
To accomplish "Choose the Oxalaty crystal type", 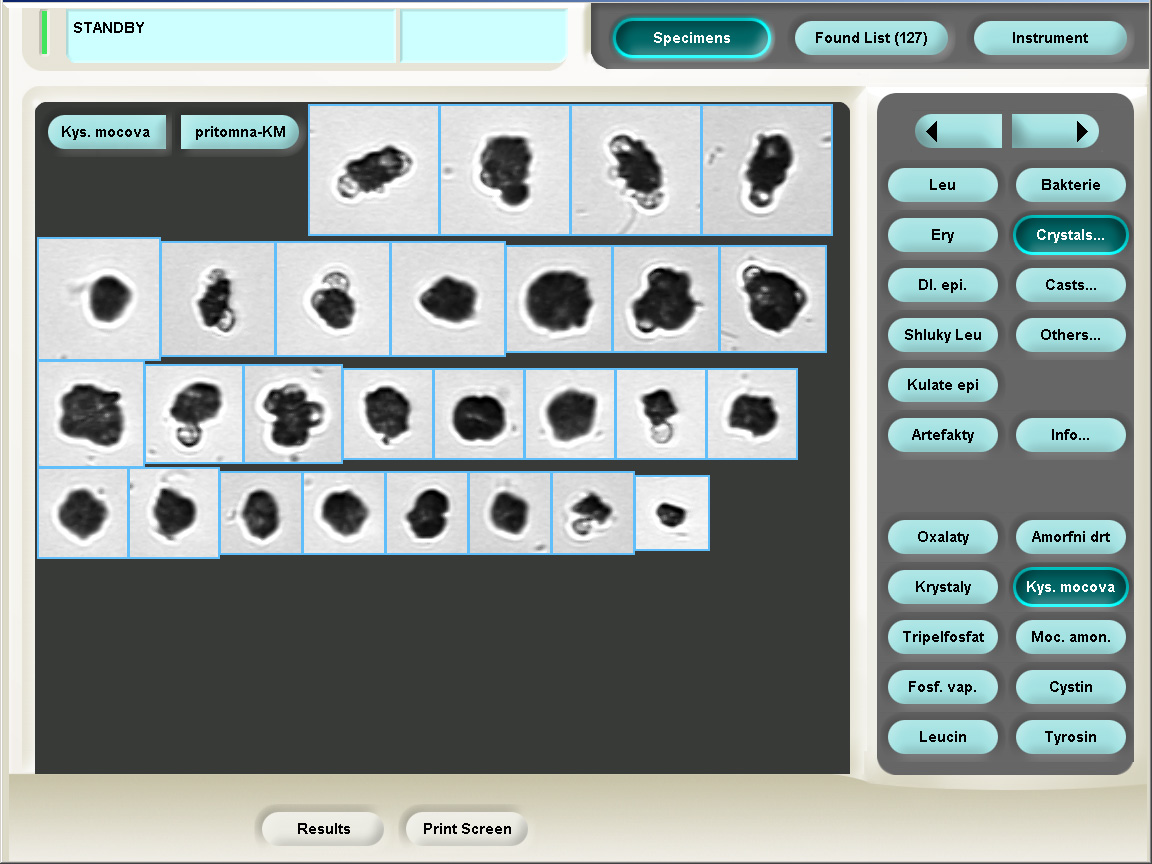I will click(943, 537).
